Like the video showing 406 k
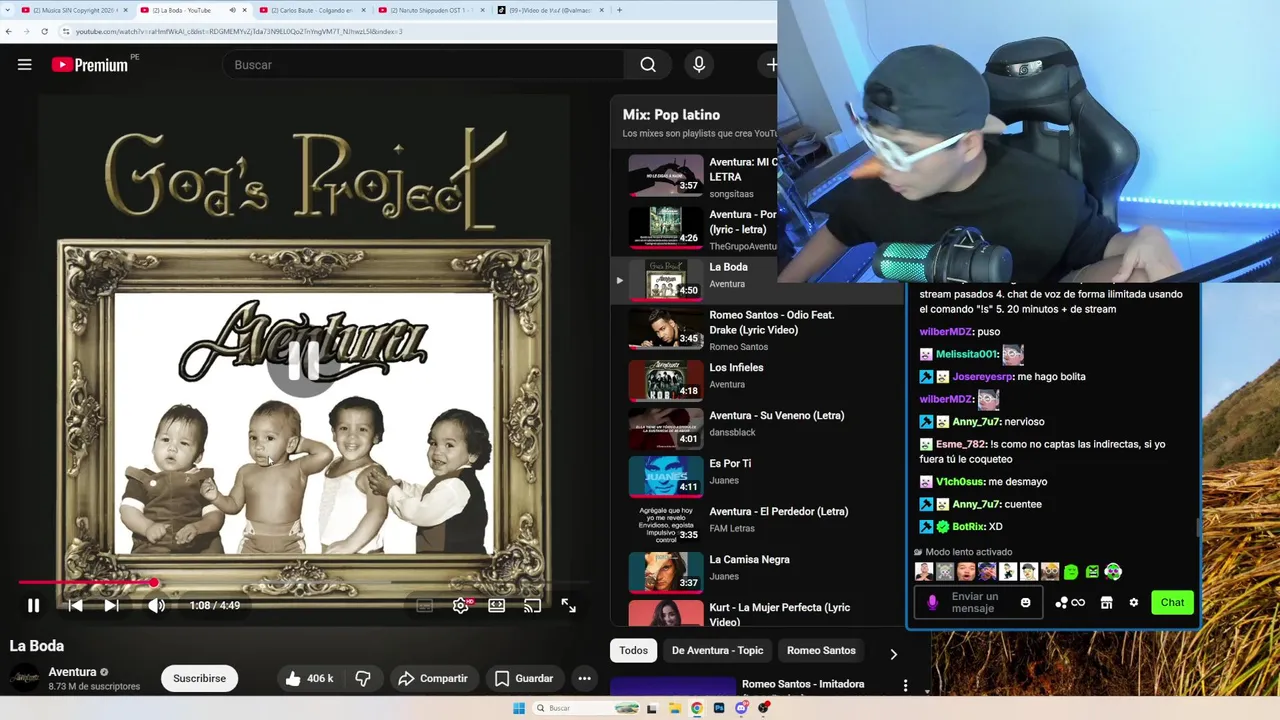1280x720 pixels. click(308, 678)
